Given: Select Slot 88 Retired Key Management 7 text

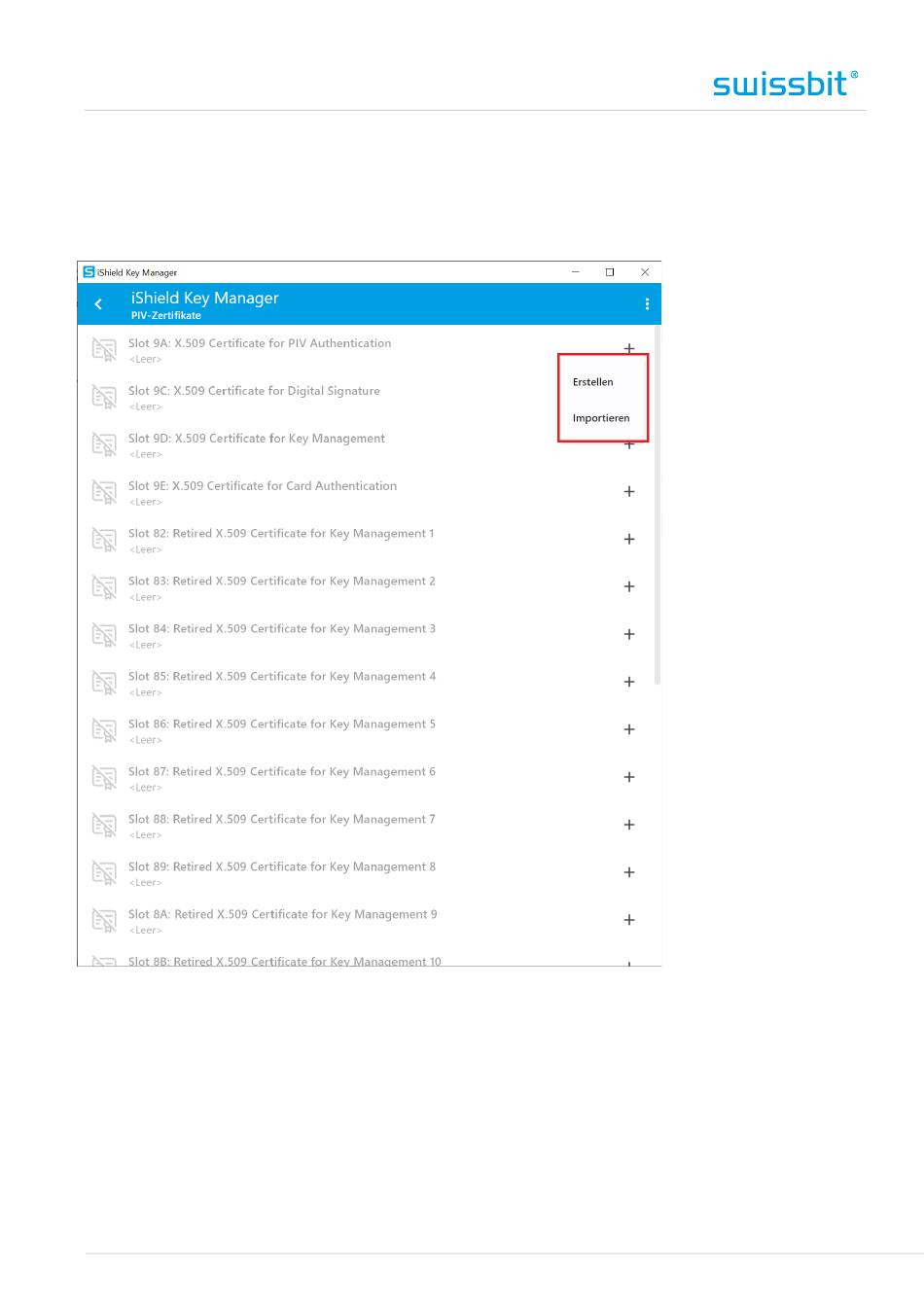Looking at the screenshot, I should pos(282,820).
